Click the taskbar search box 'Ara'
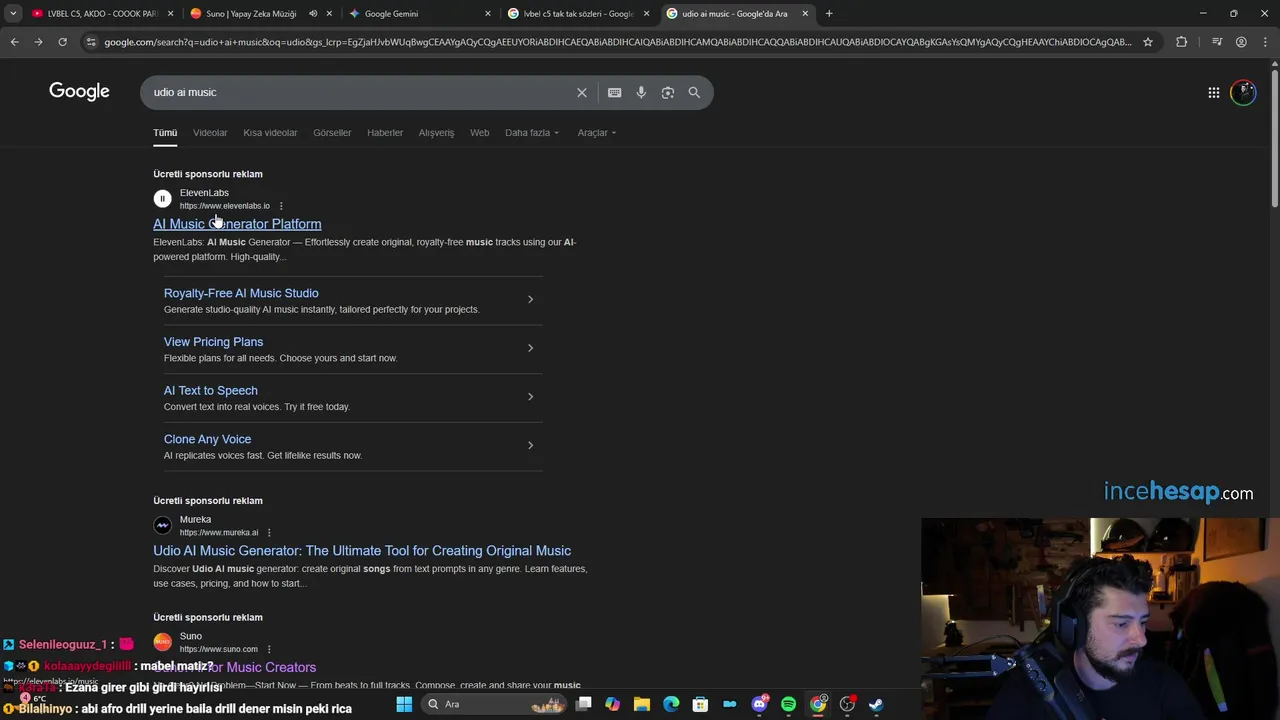The height and width of the screenshot is (720, 1280). click(495, 704)
